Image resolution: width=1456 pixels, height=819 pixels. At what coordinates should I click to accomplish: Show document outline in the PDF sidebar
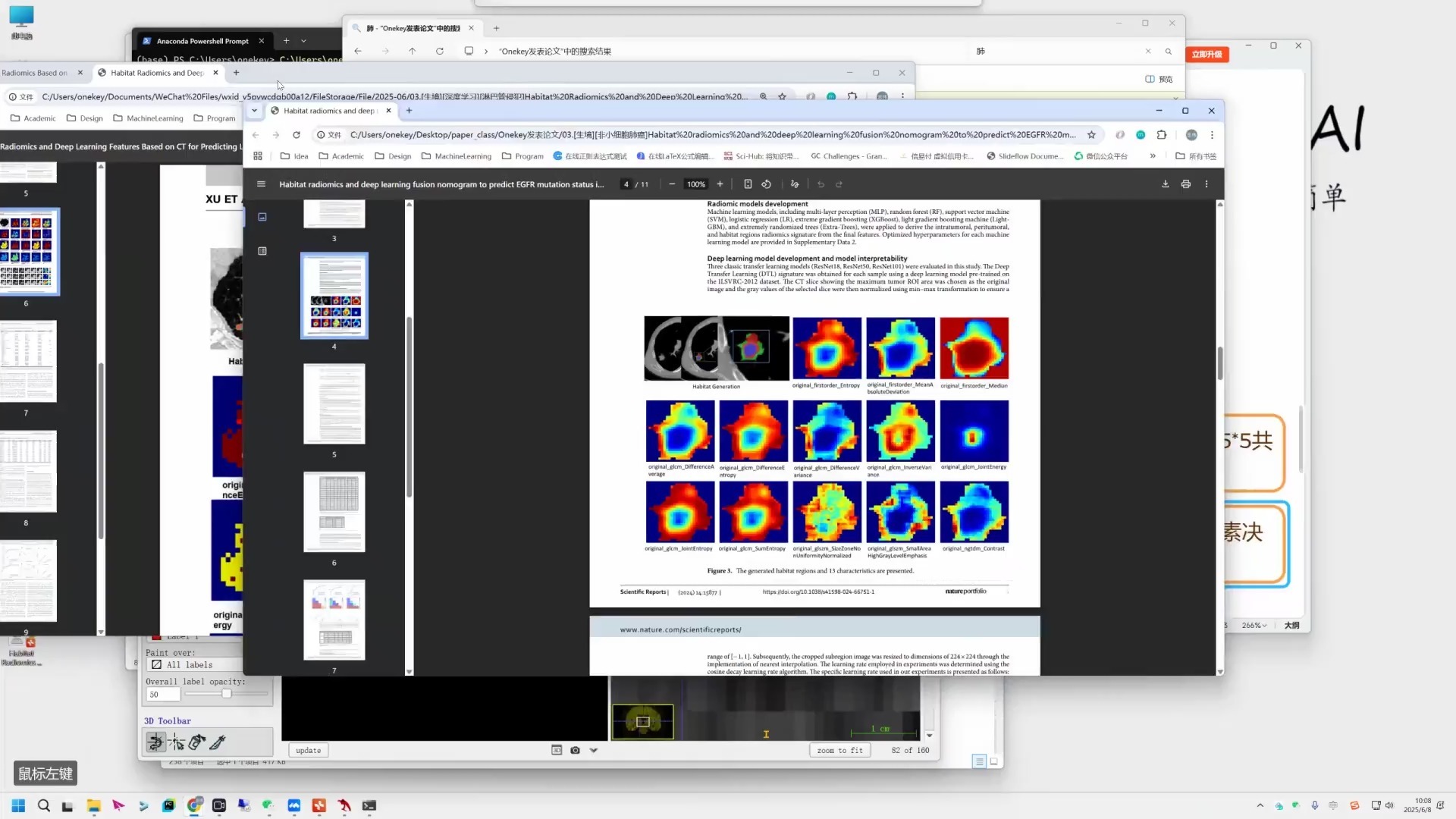(x=262, y=251)
